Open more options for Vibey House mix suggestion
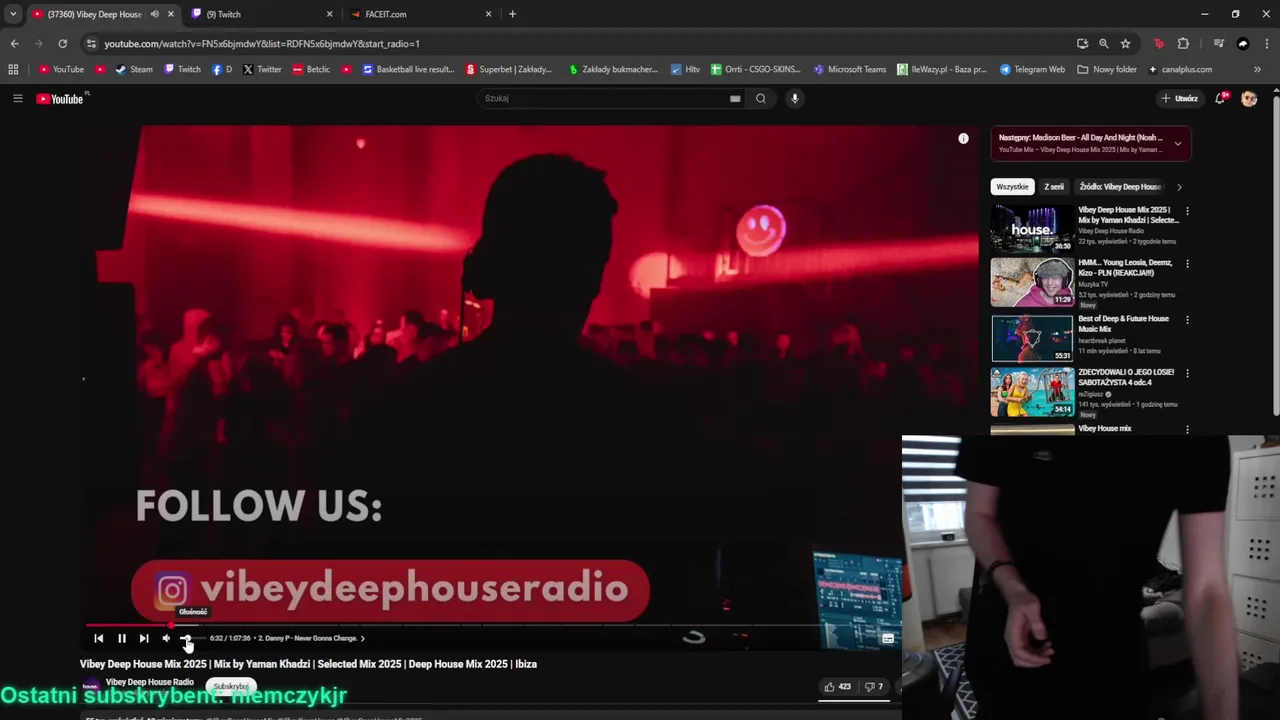Screen dimensions: 1280x720 (1187, 429)
